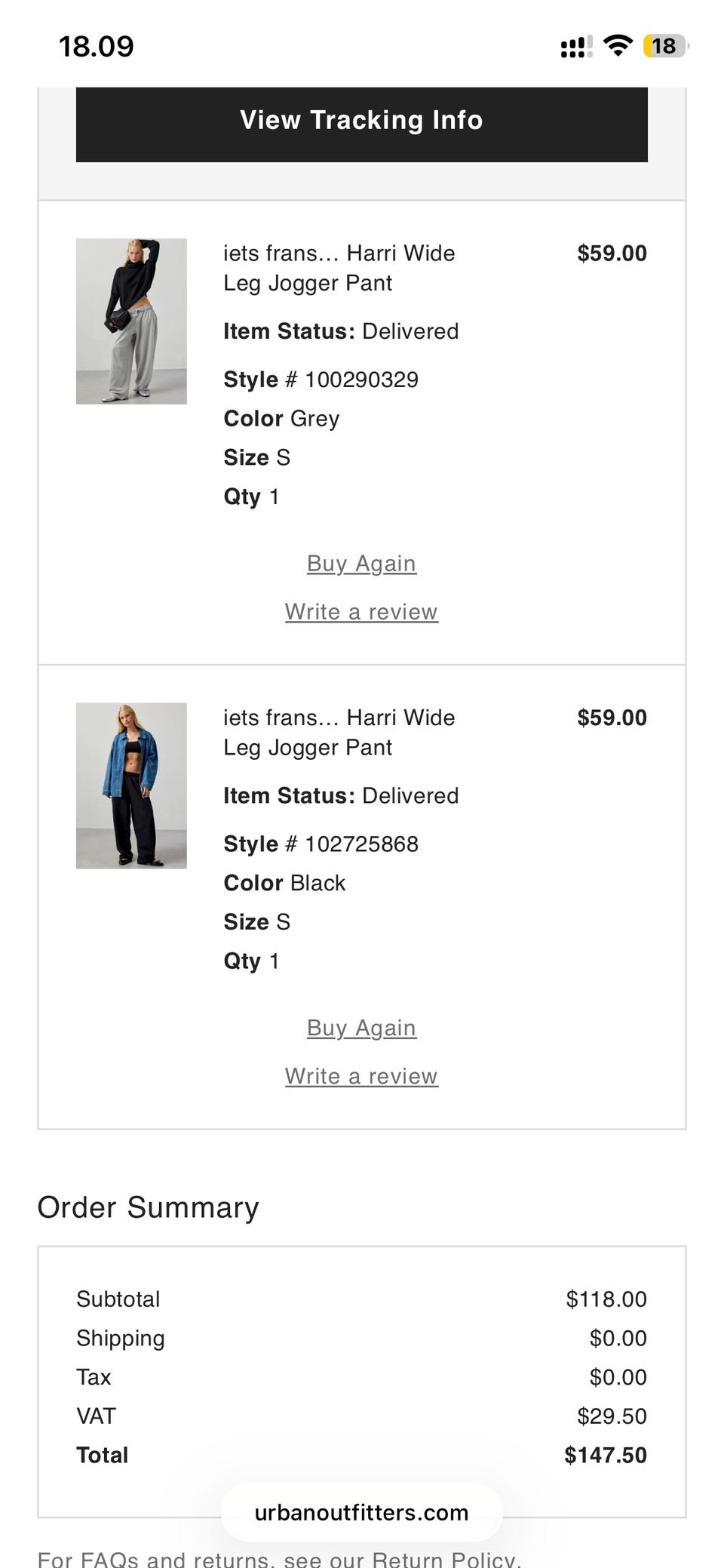The image size is (724, 1568).
Task: Select the Grey pant's product title
Action: pos(339,268)
